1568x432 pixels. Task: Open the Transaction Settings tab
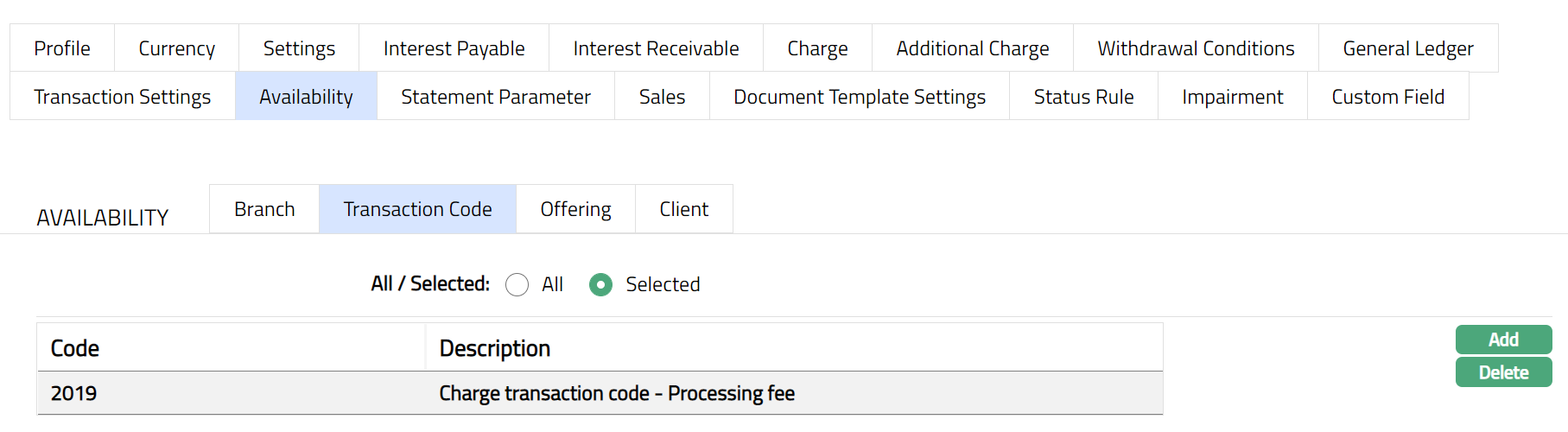pos(123,97)
